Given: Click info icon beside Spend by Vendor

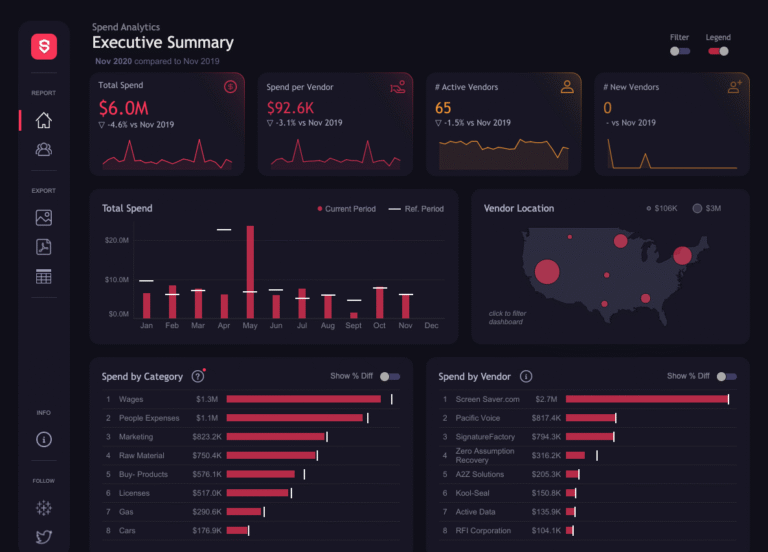Looking at the screenshot, I should (x=526, y=376).
